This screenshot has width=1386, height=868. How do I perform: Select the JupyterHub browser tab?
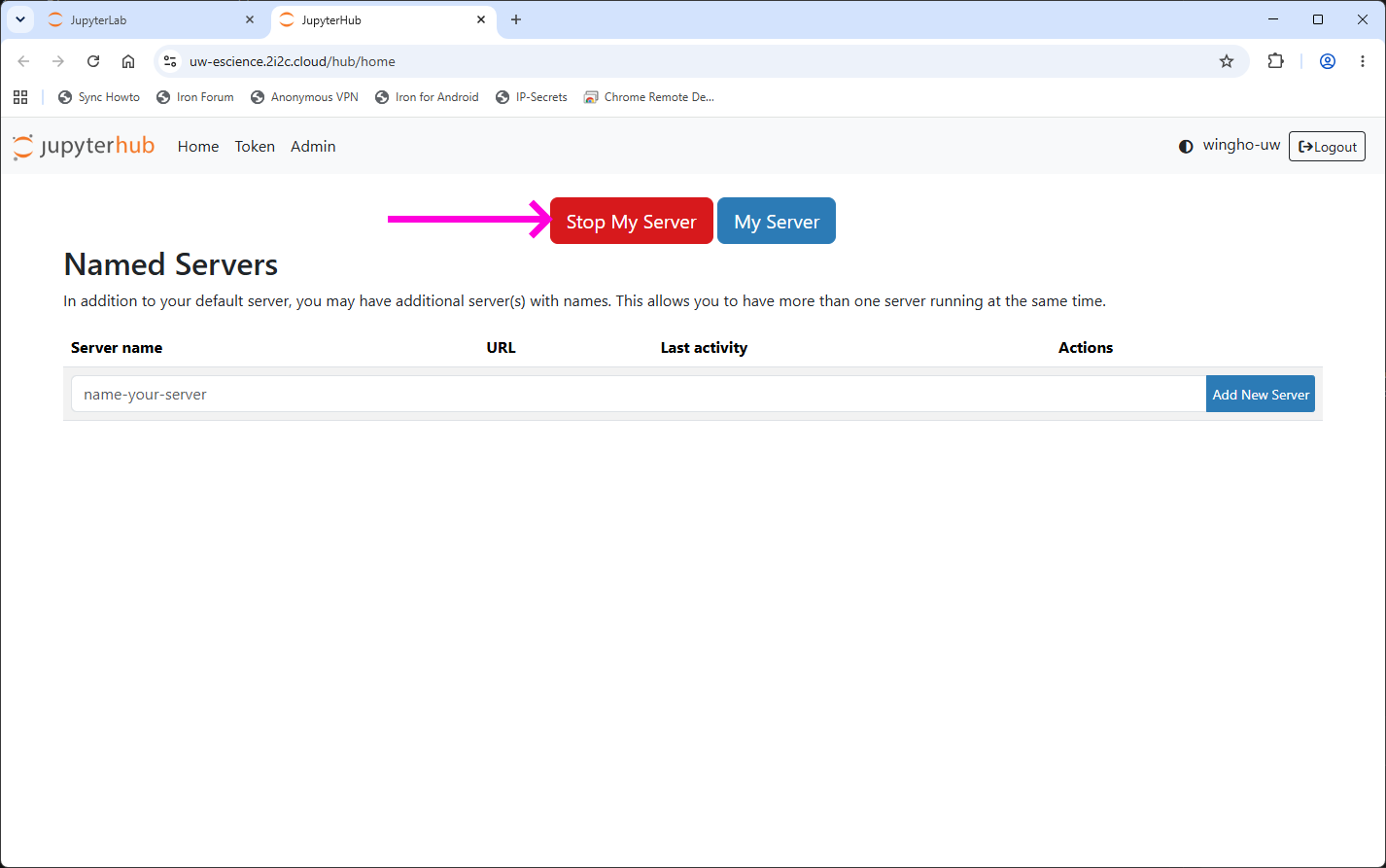(x=383, y=19)
